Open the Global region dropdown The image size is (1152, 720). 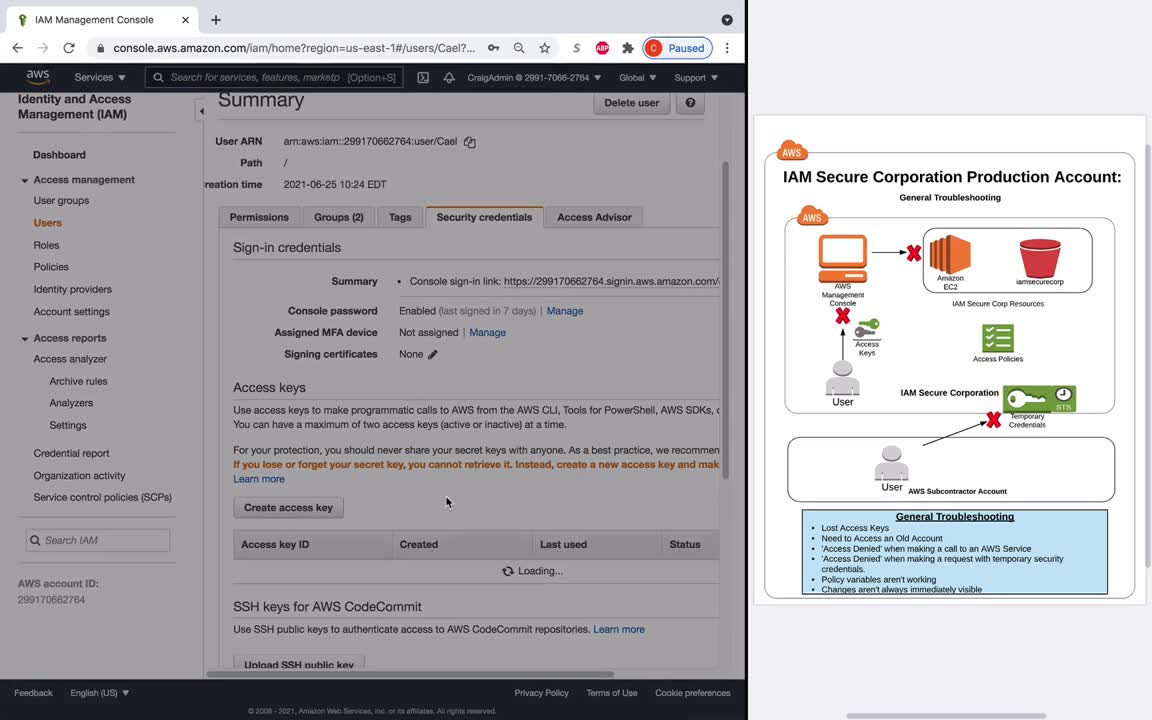637,77
